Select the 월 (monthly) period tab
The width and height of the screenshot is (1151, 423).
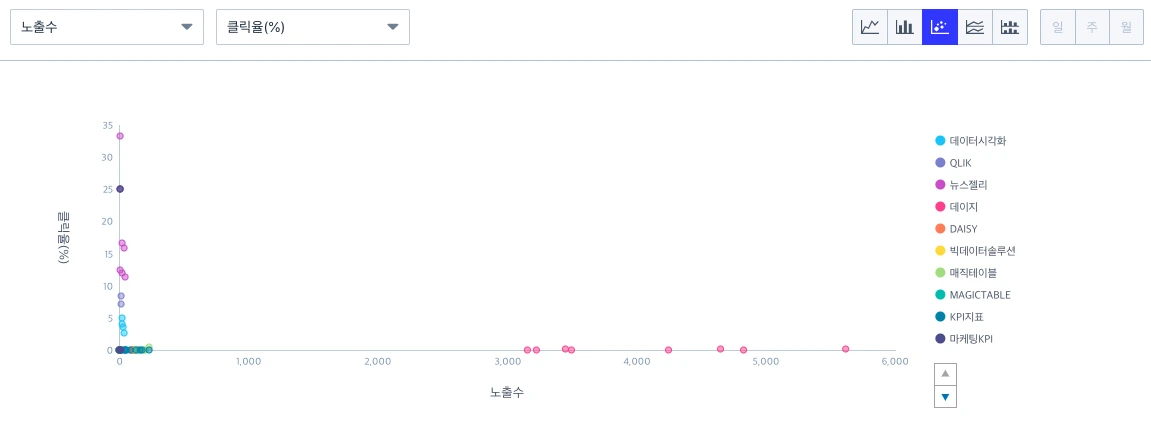(x=1127, y=27)
